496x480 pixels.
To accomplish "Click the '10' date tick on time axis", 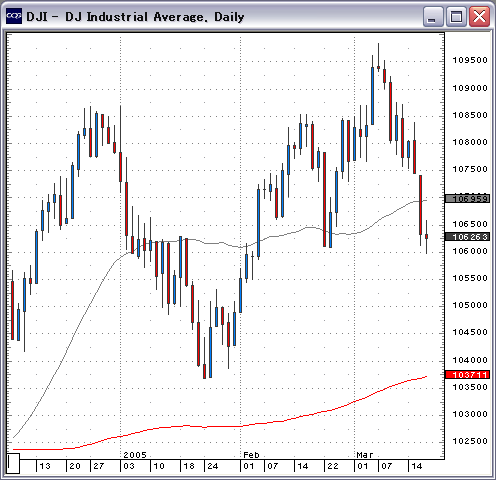I will (x=159, y=466).
